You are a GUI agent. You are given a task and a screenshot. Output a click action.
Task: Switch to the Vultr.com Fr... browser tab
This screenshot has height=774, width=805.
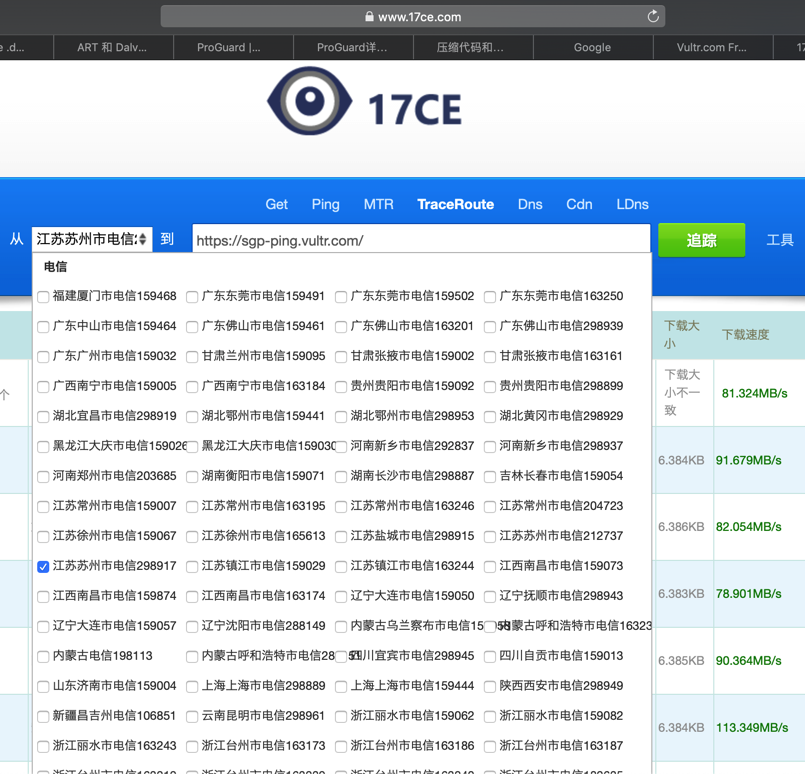click(x=713, y=47)
